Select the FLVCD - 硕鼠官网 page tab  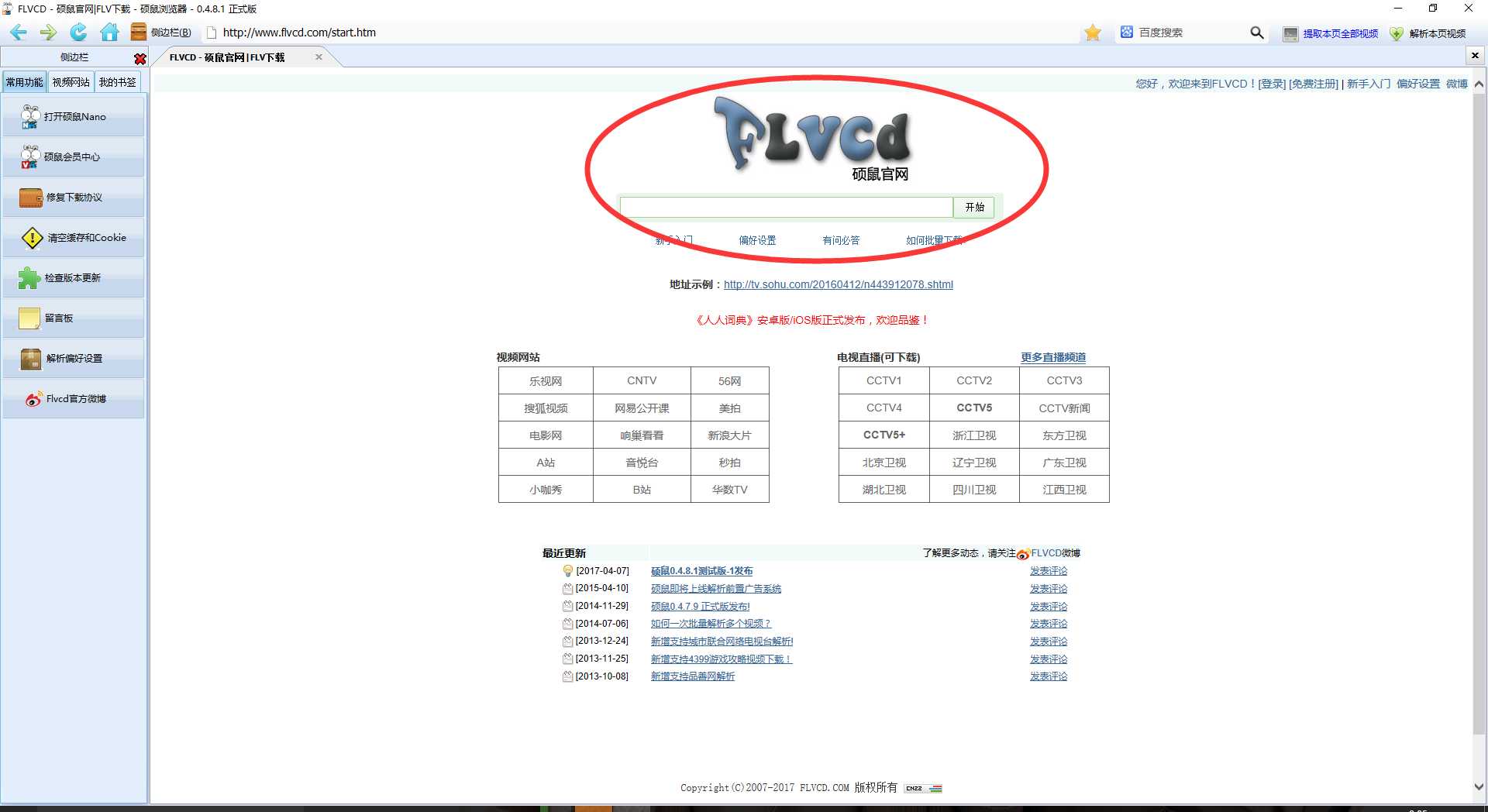coord(227,57)
